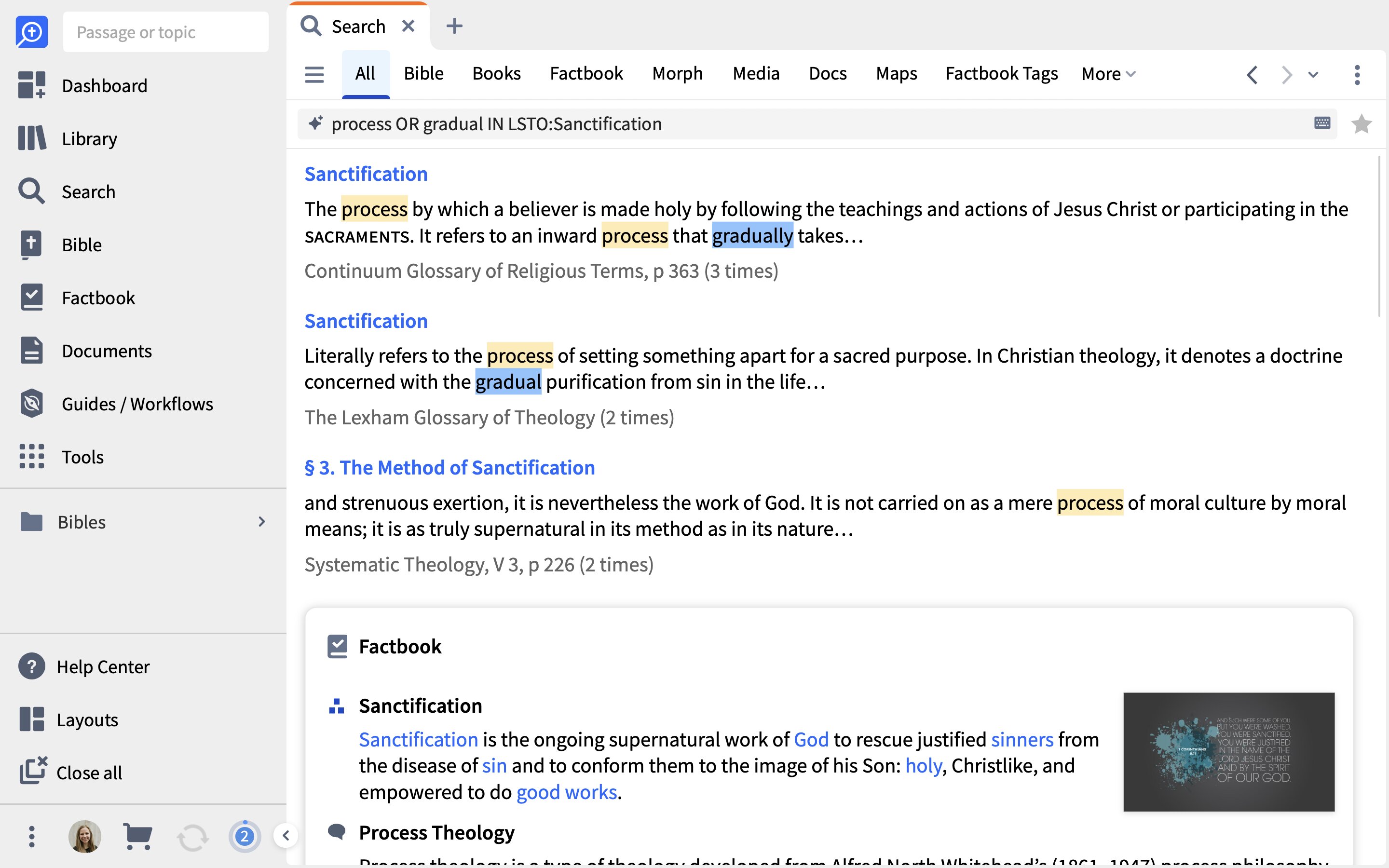Follow the good works link
Image resolution: width=1389 pixels, height=868 pixels.
(x=567, y=792)
